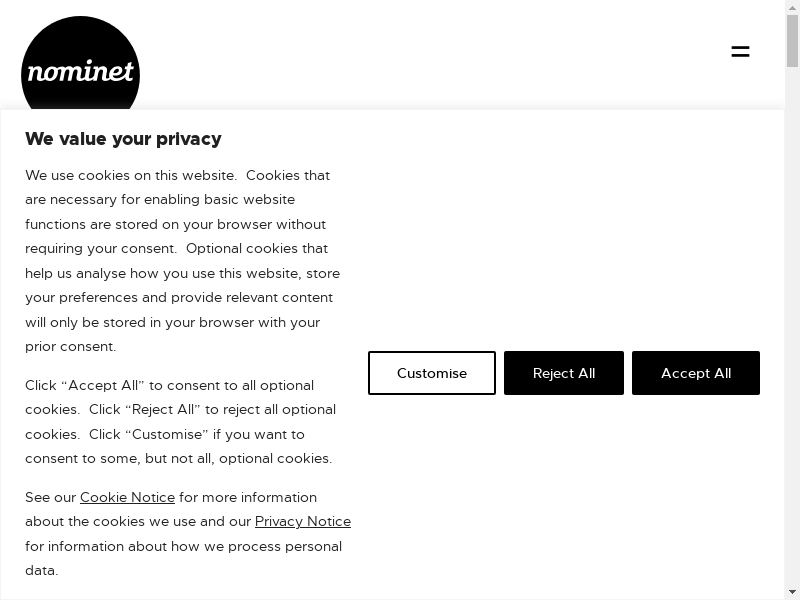Click the "We value your privacy" heading
This screenshot has height=600, width=800.
point(123,139)
